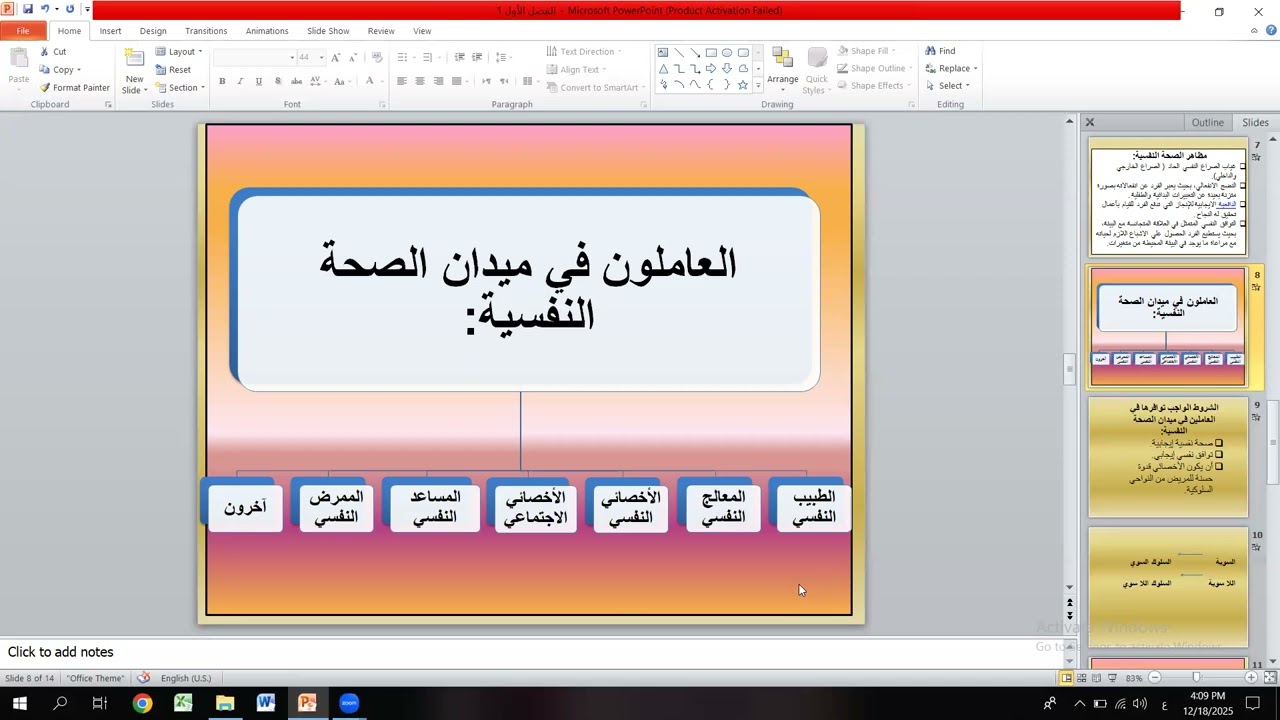The width and height of the screenshot is (1280, 720).
Task: Click the 83% zoom level button
Action: click(1134, 678)
